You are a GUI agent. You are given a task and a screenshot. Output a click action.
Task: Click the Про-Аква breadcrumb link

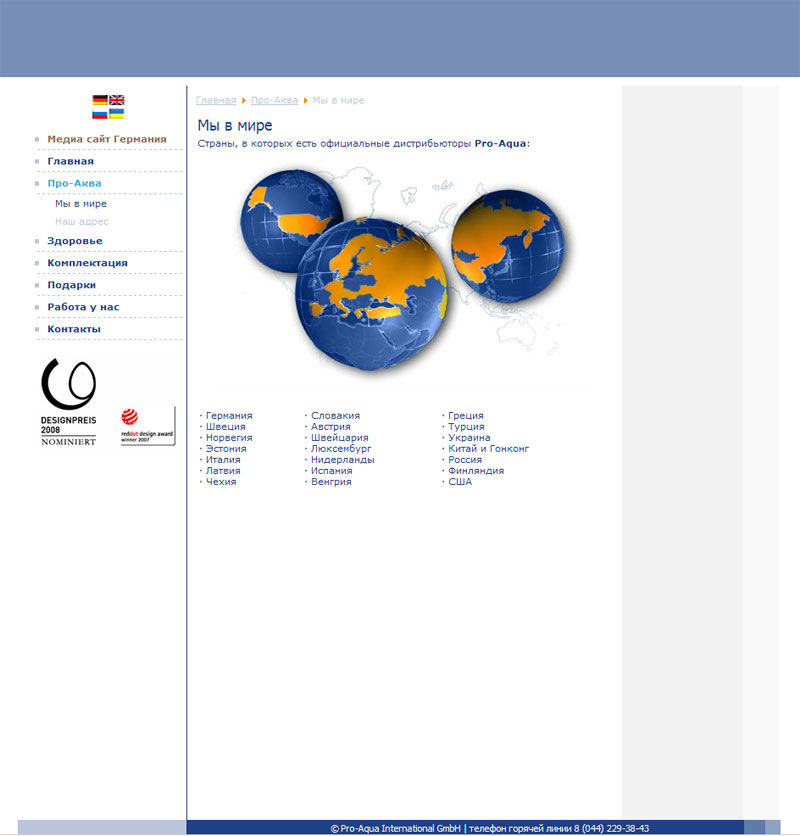tap(274, 100)
